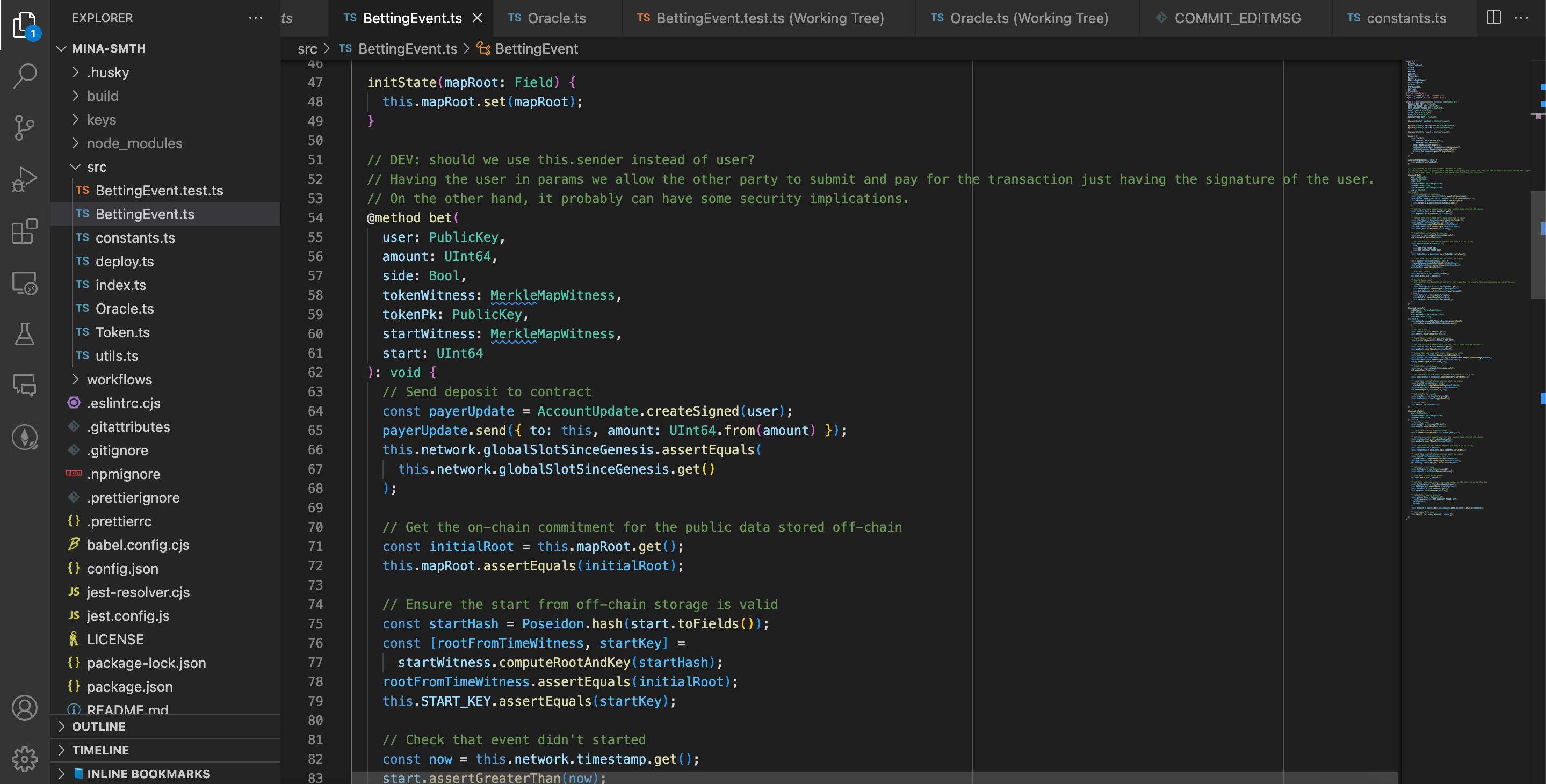This screenshot has width=1546, height=784.
Task: Close the BettingEvent.ts tab
Action: (x=478, y=18)
